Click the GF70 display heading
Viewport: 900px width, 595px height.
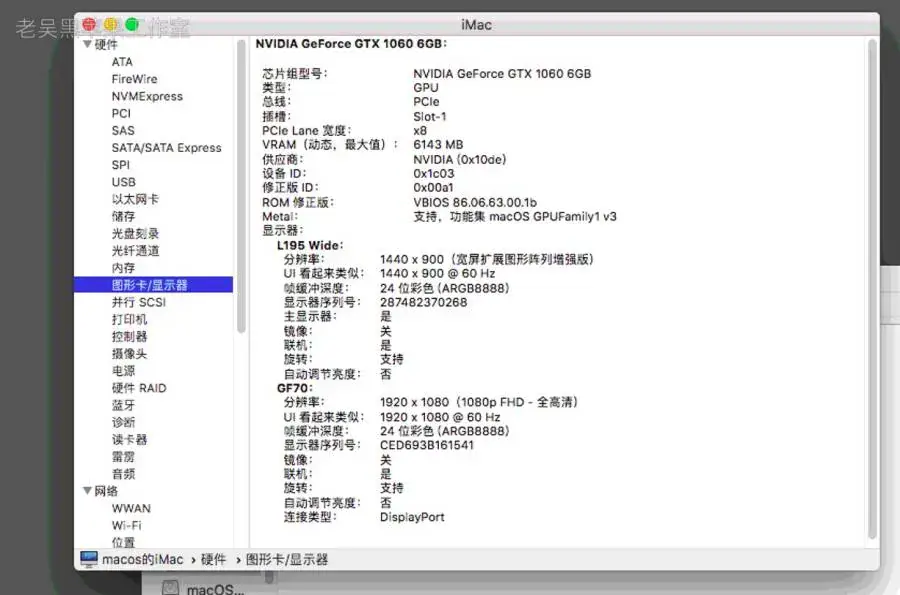(294, 388)
